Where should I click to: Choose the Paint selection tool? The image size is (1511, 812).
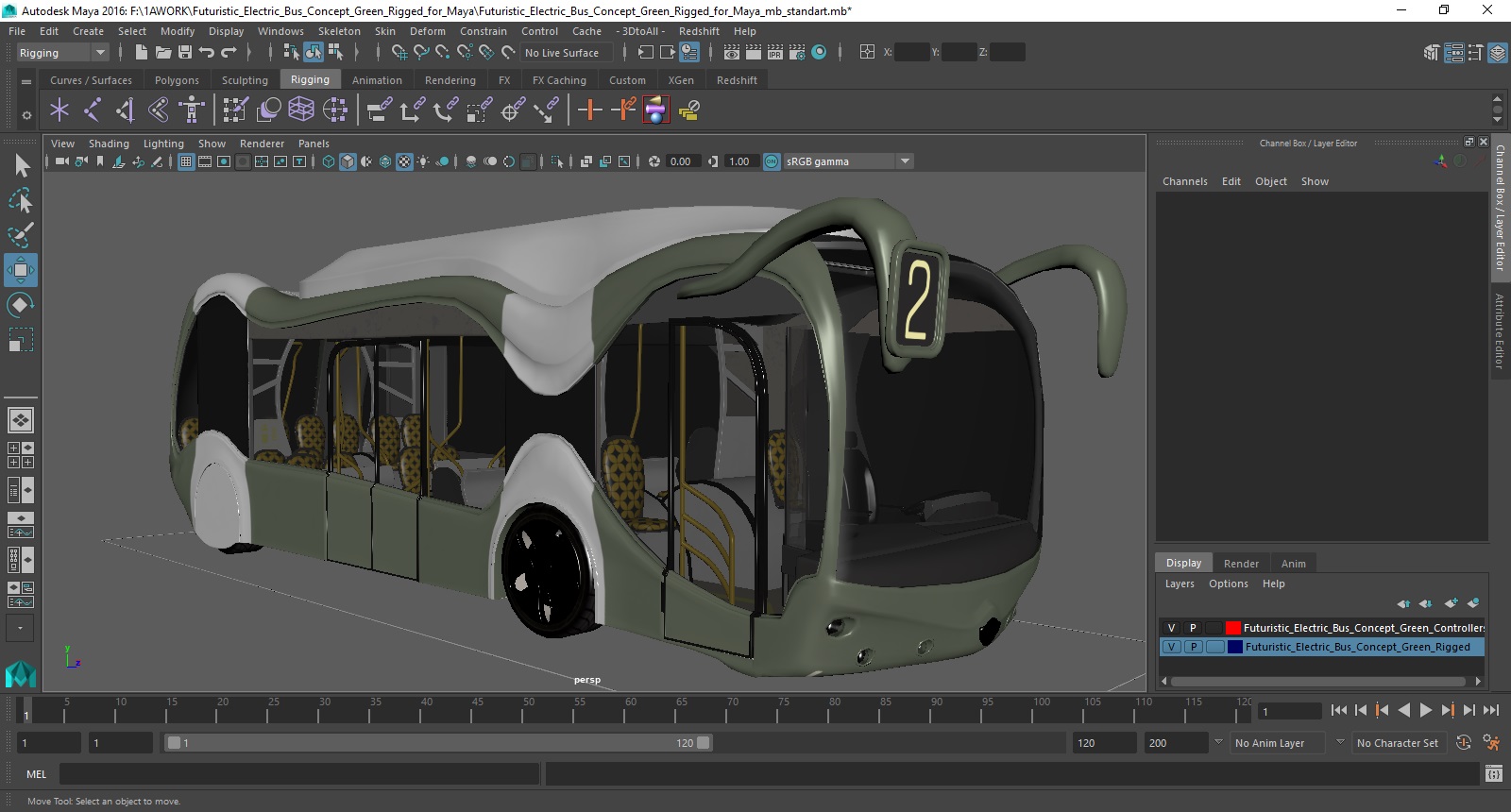coord(21,235)
